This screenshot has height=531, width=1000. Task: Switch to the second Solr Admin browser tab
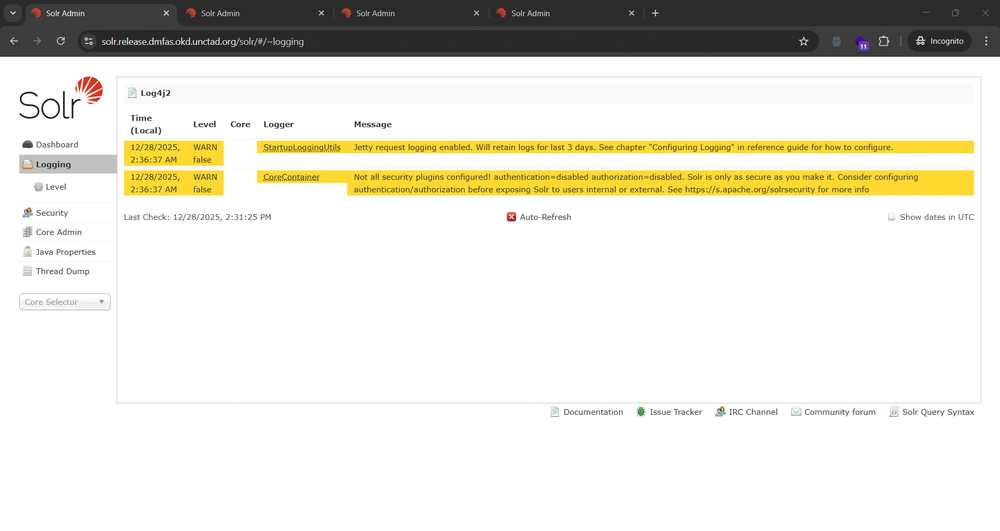[255, 13]
